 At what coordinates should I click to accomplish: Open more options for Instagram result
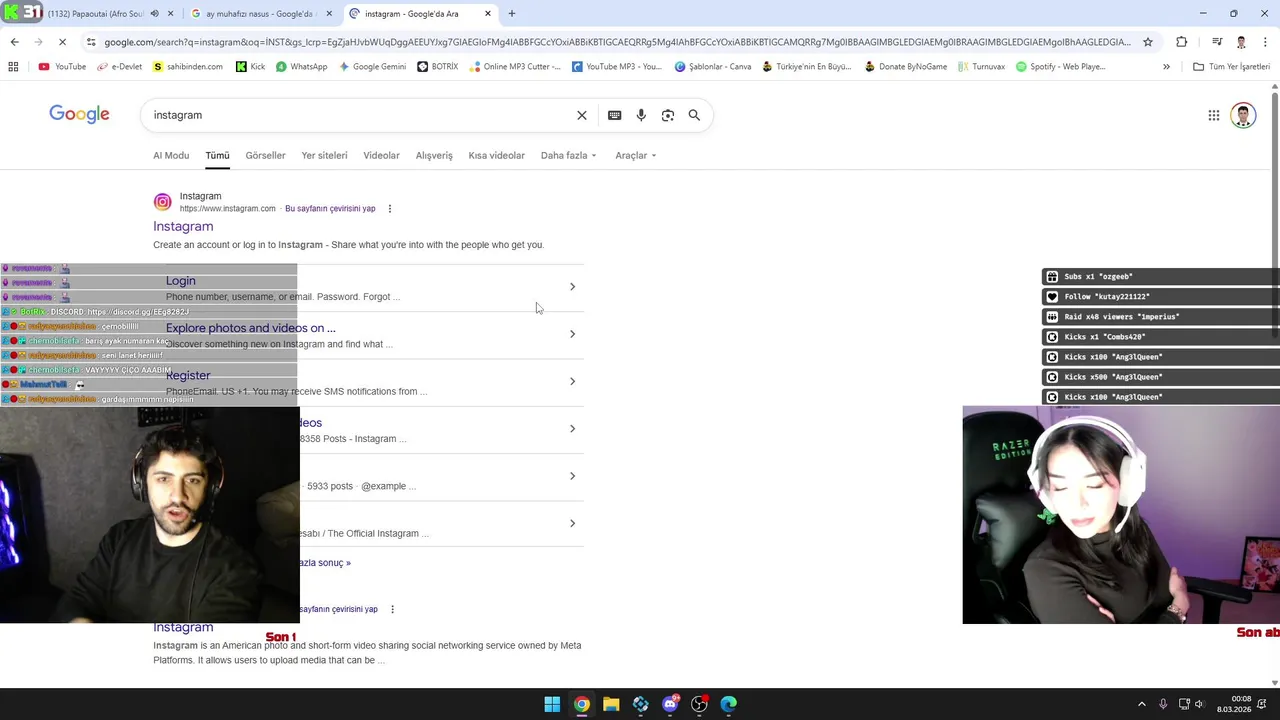pyautogui.click(x=390, y=209)
